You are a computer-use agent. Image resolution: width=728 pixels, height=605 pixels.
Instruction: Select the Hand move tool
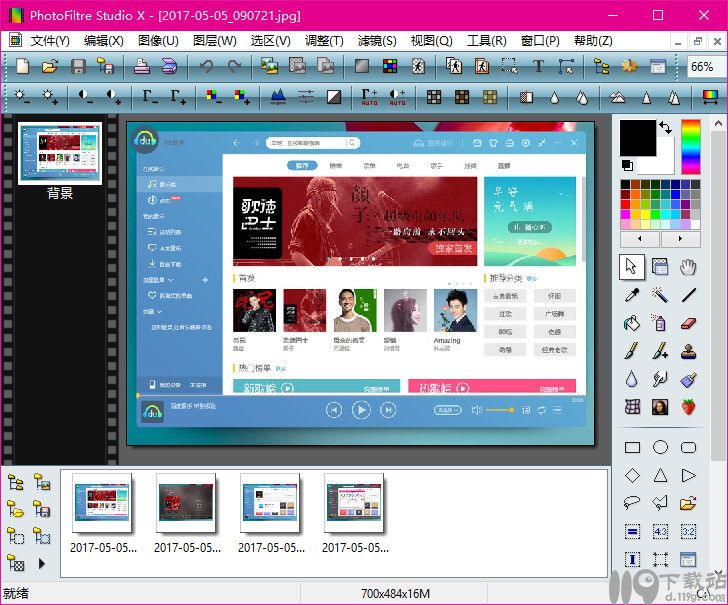[689, 267]
